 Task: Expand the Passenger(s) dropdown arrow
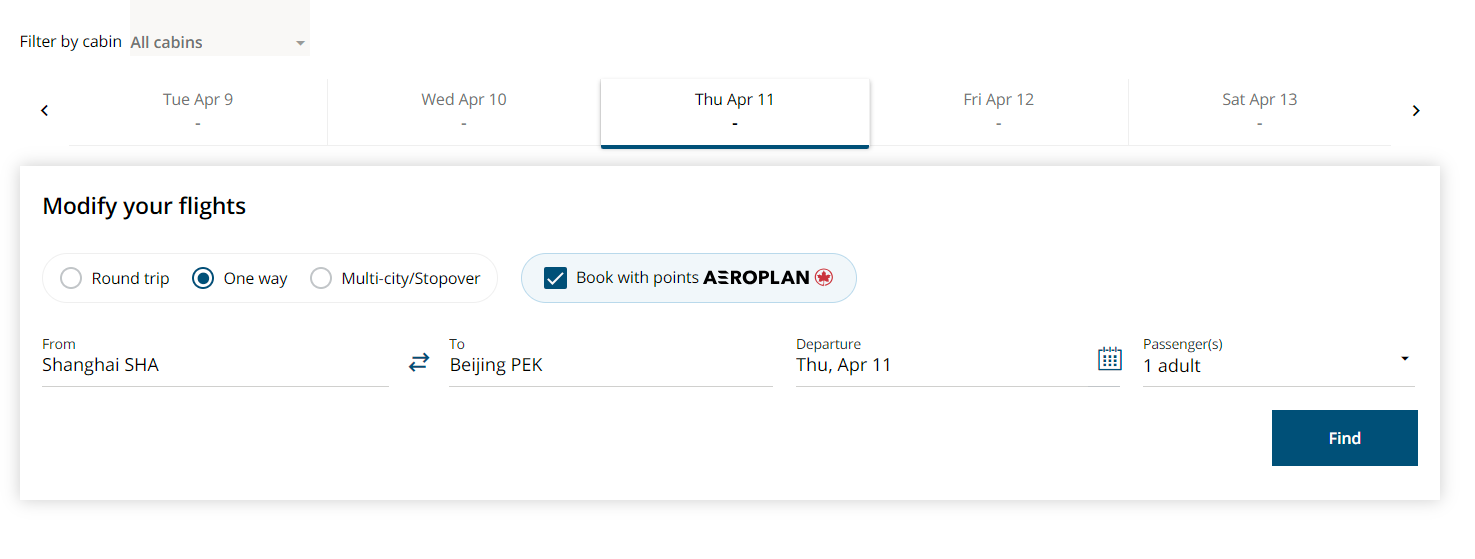click(1405, 359)
